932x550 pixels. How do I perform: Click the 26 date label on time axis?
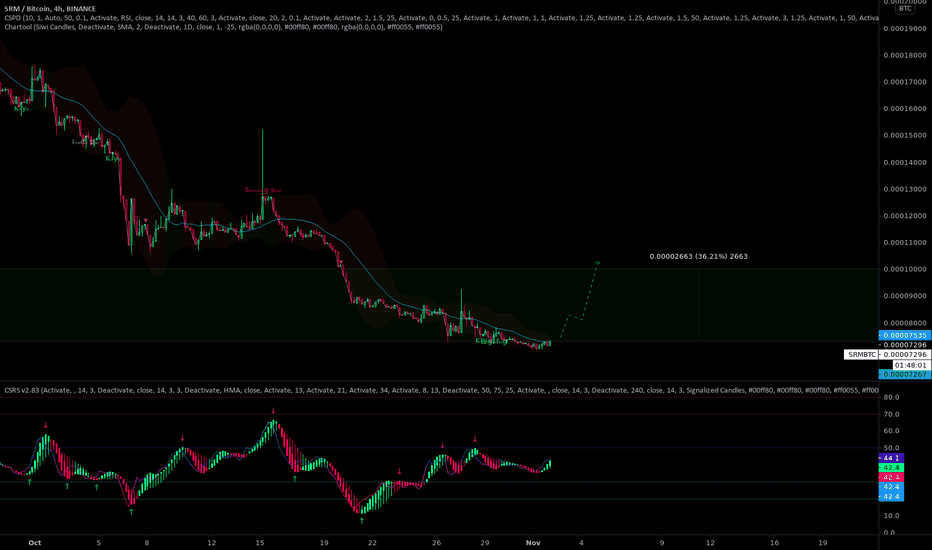[436, 542]
